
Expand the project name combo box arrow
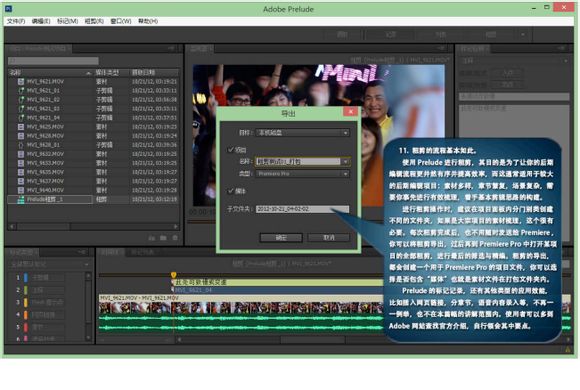[x=345, y=162]
